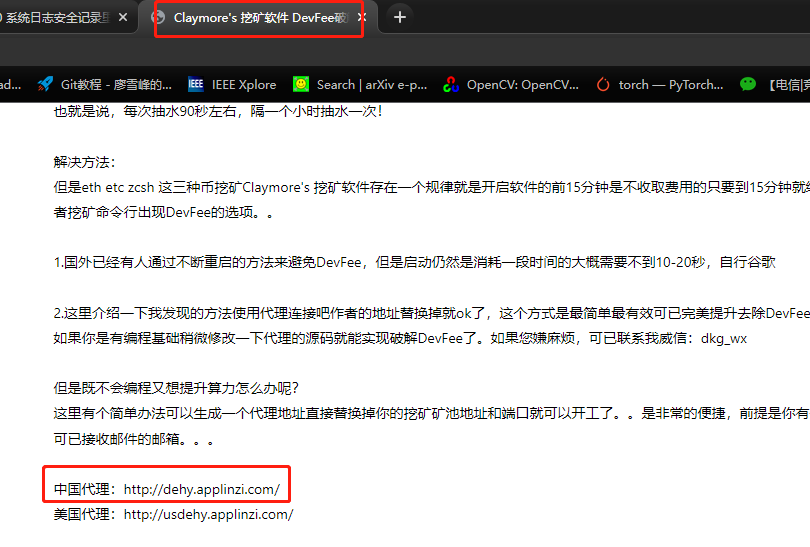Open the China proxy link dehy.applinzi.com
This screenshot has width=810, height=547.
202,489
